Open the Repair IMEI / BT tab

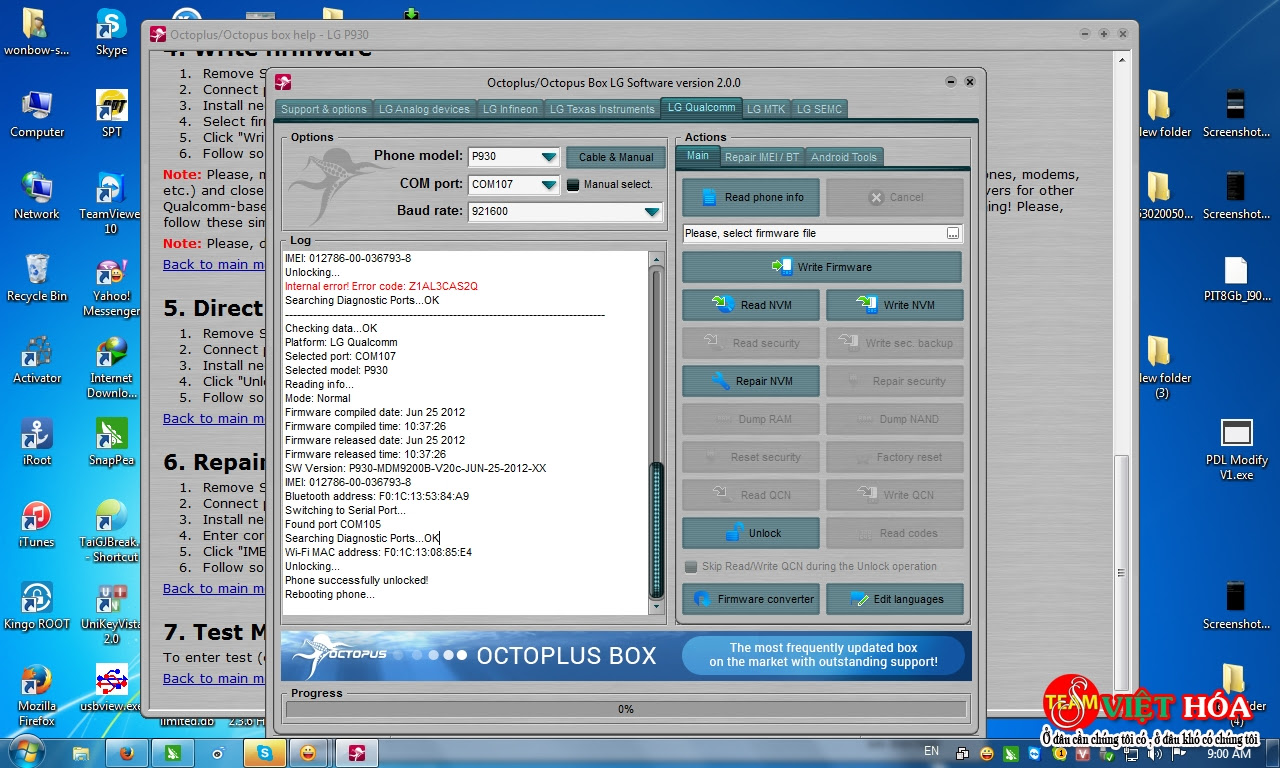[x=762, y=157]
